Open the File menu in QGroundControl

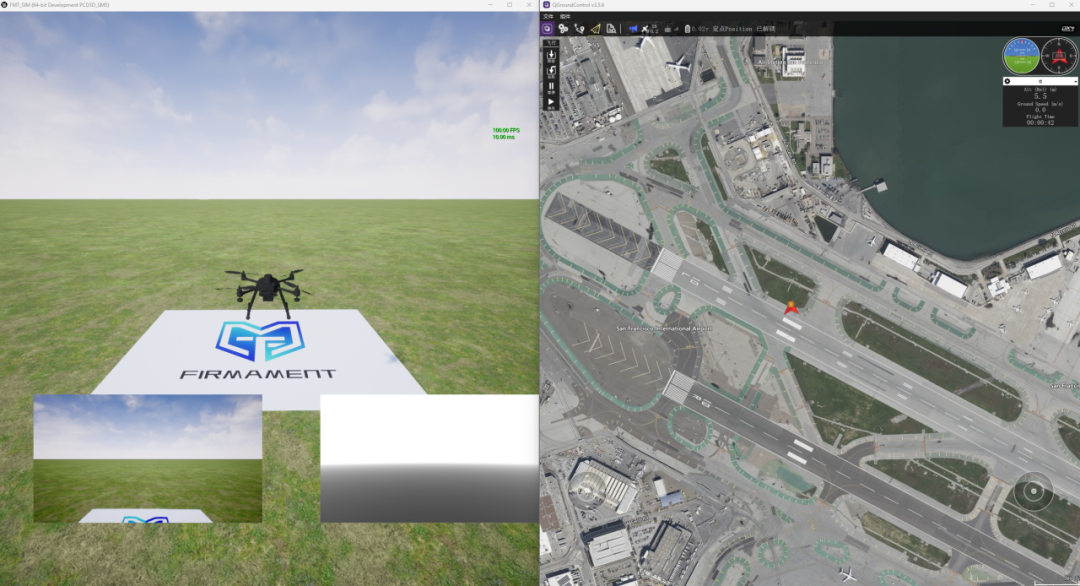pos(548,17)
